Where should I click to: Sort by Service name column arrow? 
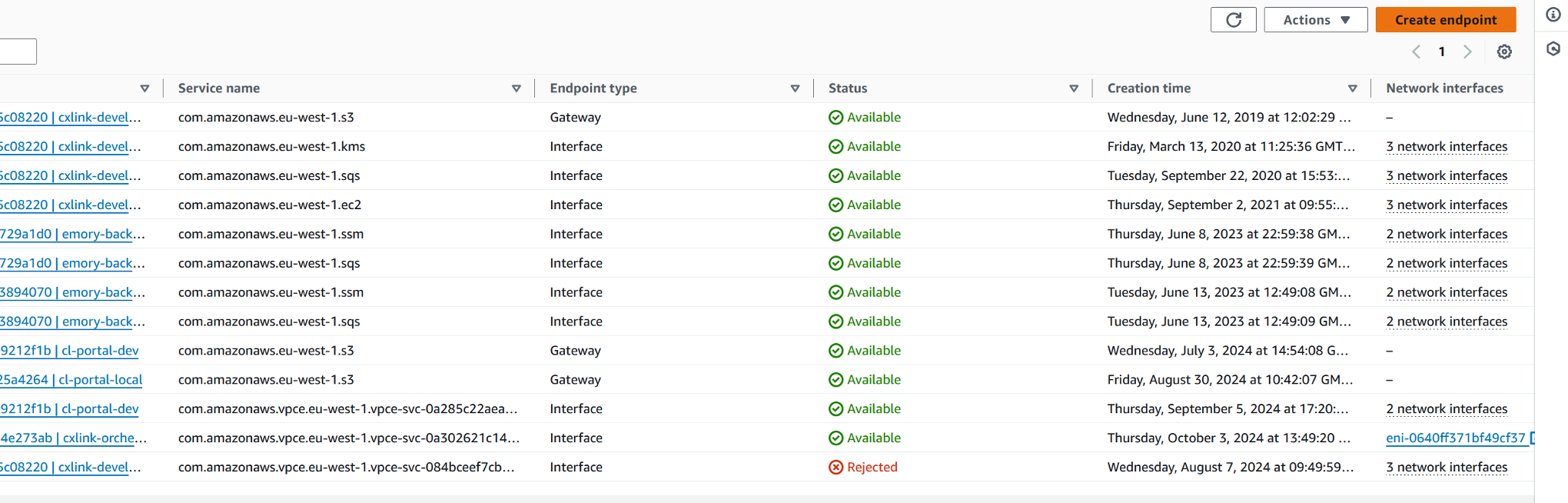click(x=517, y=88)
